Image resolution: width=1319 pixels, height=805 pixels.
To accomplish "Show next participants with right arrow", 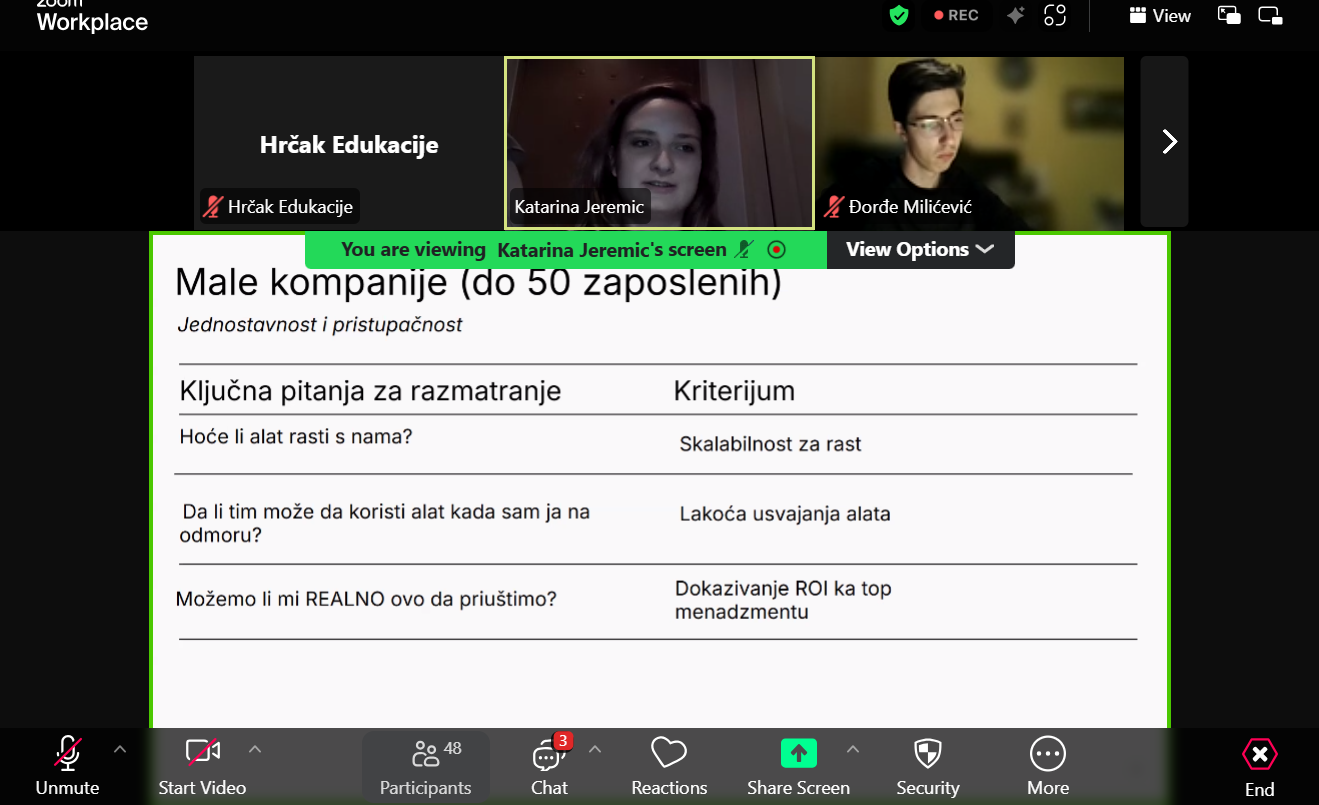I will coord(1168,142).
